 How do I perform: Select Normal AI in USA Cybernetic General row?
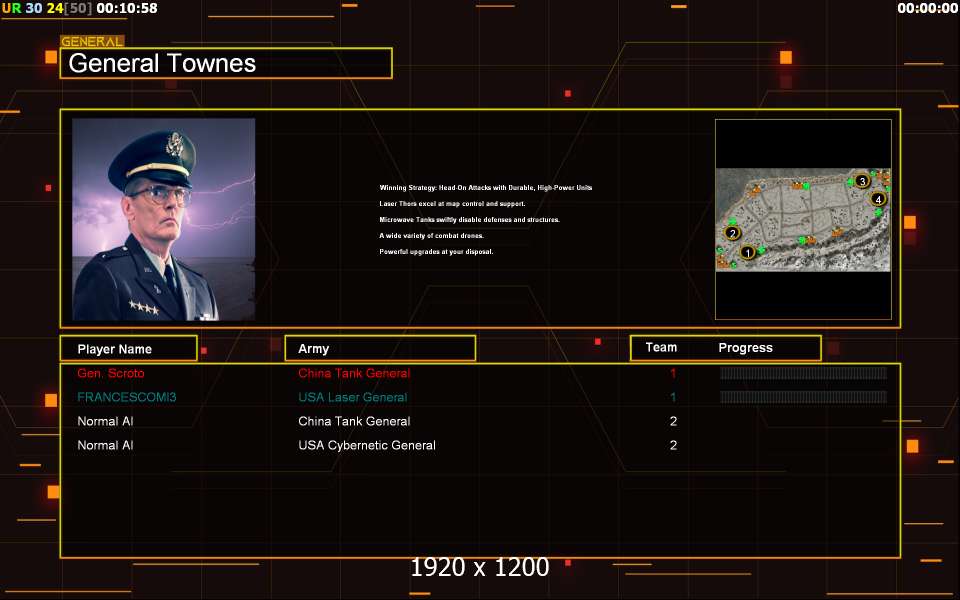[105, 445]
